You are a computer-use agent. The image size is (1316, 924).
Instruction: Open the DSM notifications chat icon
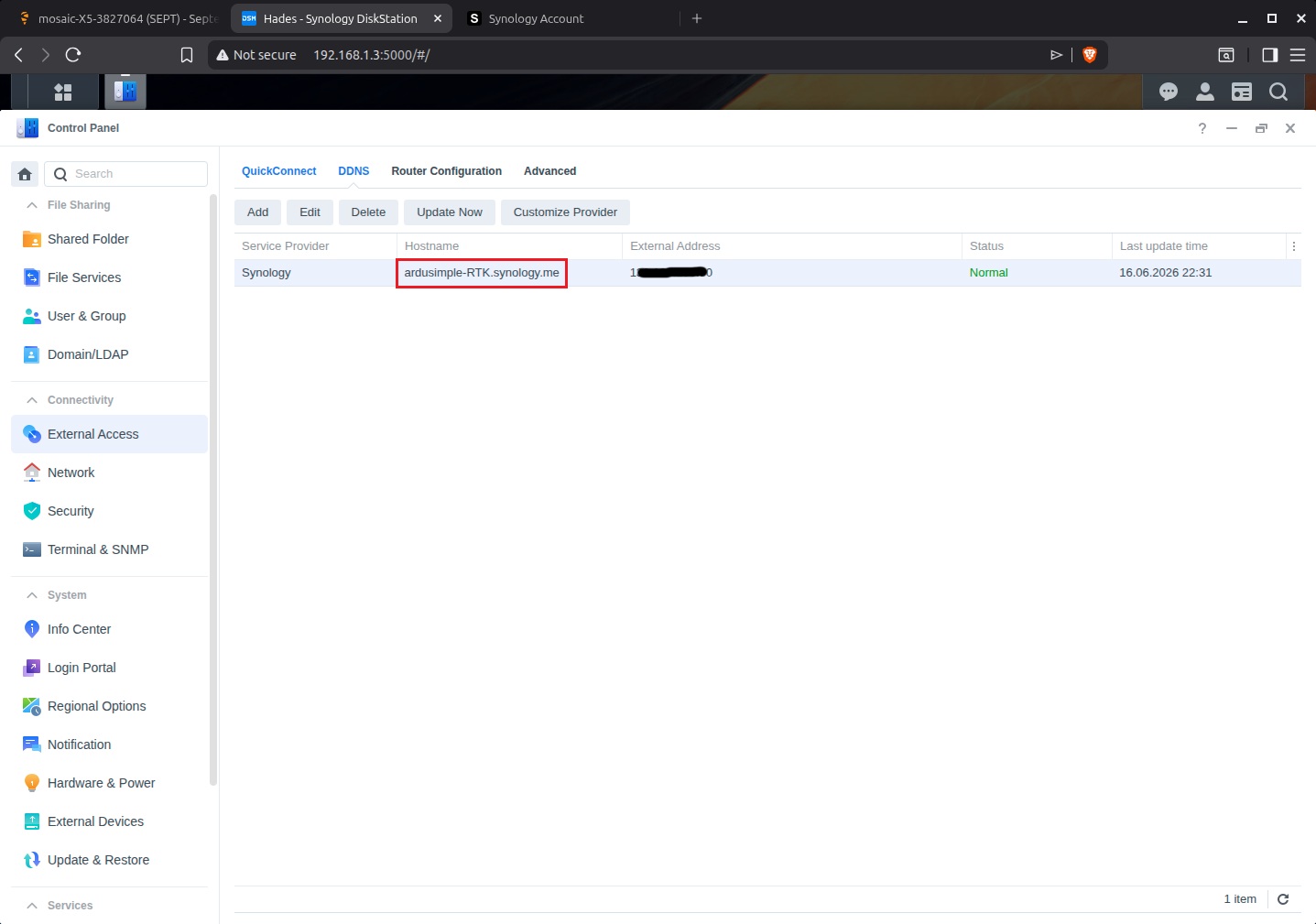1169,92
